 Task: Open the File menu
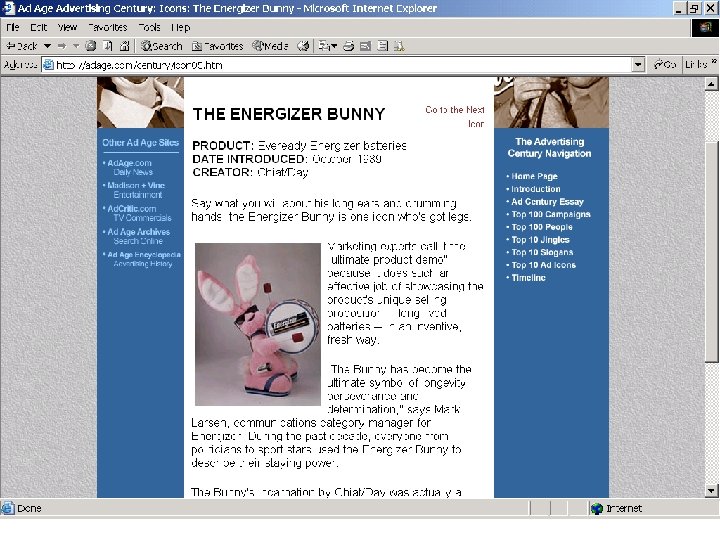pyautogui.click(x=13, y=28)
